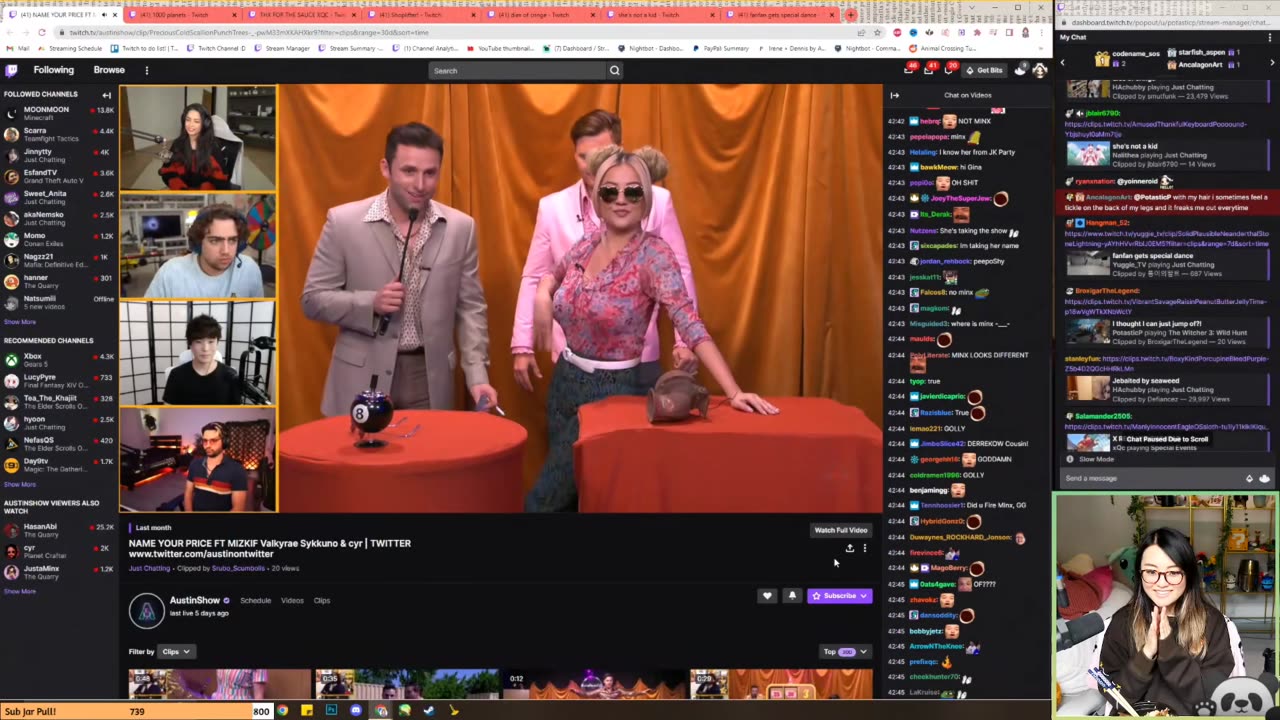1280x720 pixels.
Task: Open Photoshop from the taskbar
Action: pyautogui.click(x=331, y=711)
